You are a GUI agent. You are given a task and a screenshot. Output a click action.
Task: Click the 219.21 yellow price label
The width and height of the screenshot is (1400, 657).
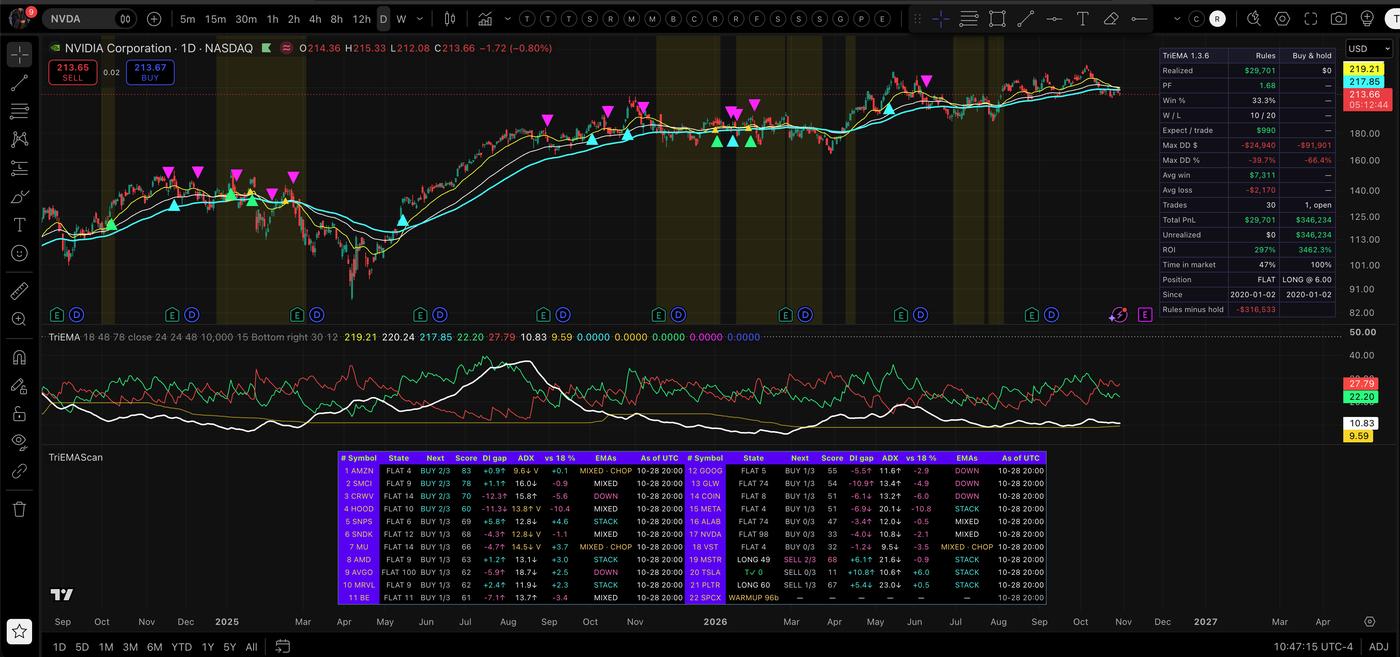(x=1365, y=69)
